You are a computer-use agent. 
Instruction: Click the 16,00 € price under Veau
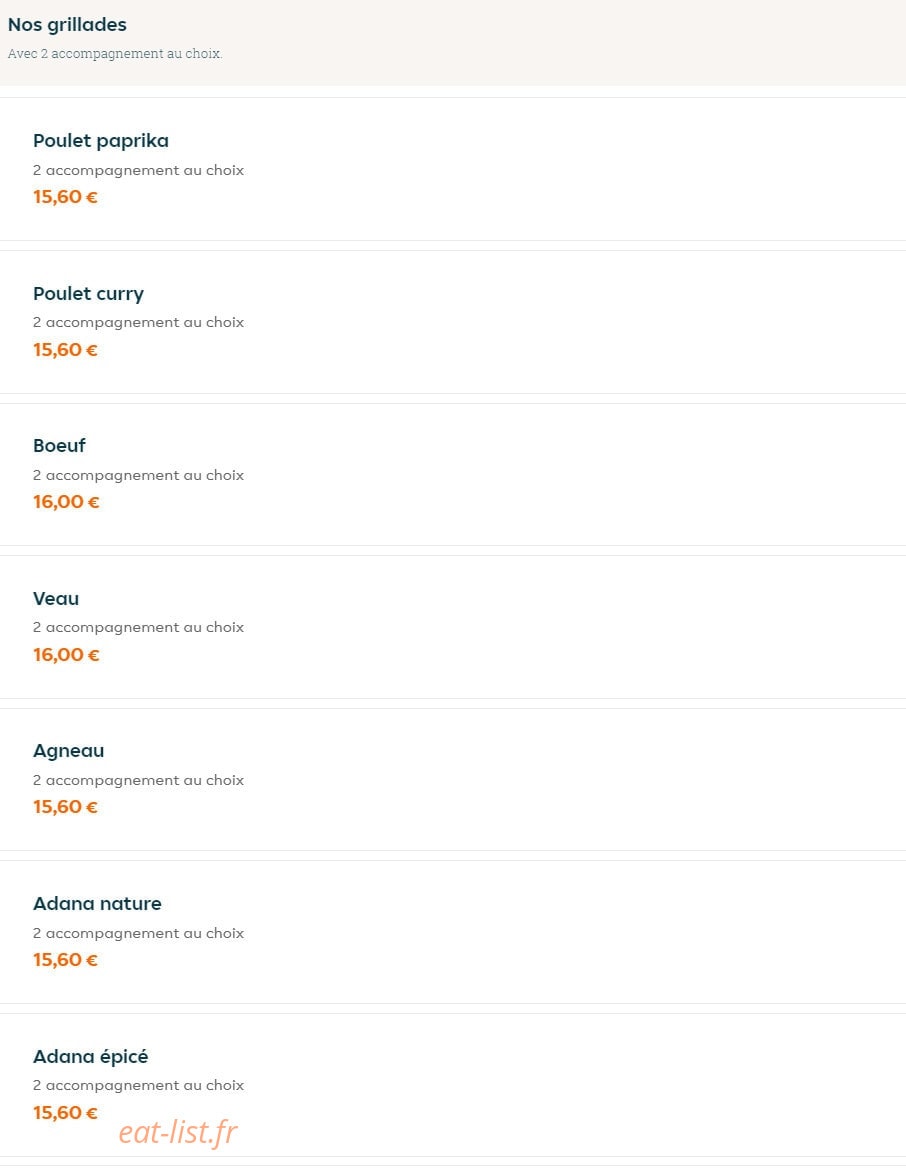66,655
